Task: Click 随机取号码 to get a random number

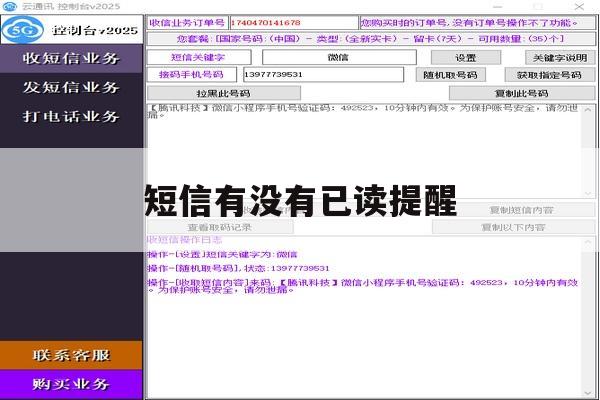Action: pos(450,75)
